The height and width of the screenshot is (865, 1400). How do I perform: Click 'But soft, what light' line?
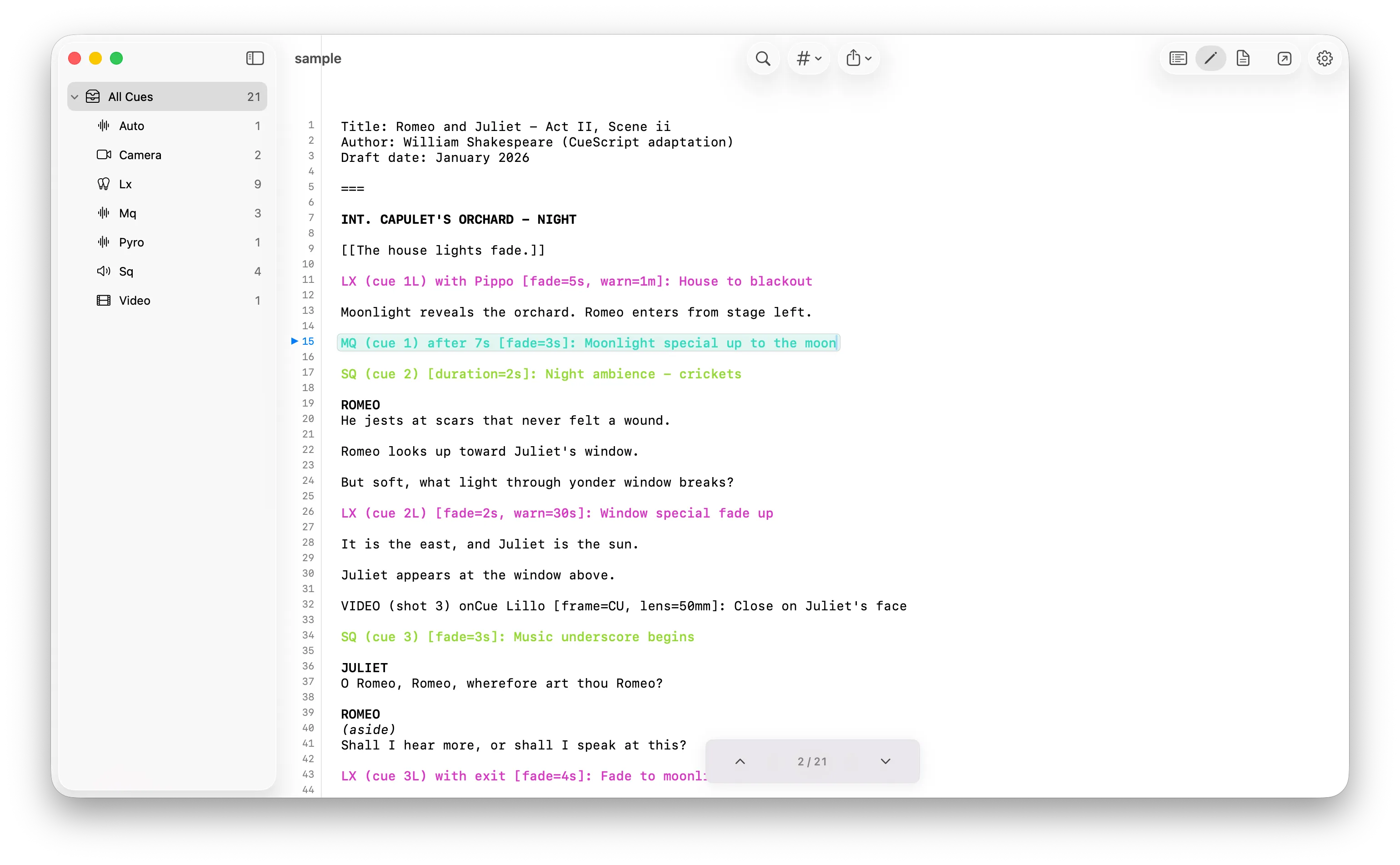(x=537, y=482)
